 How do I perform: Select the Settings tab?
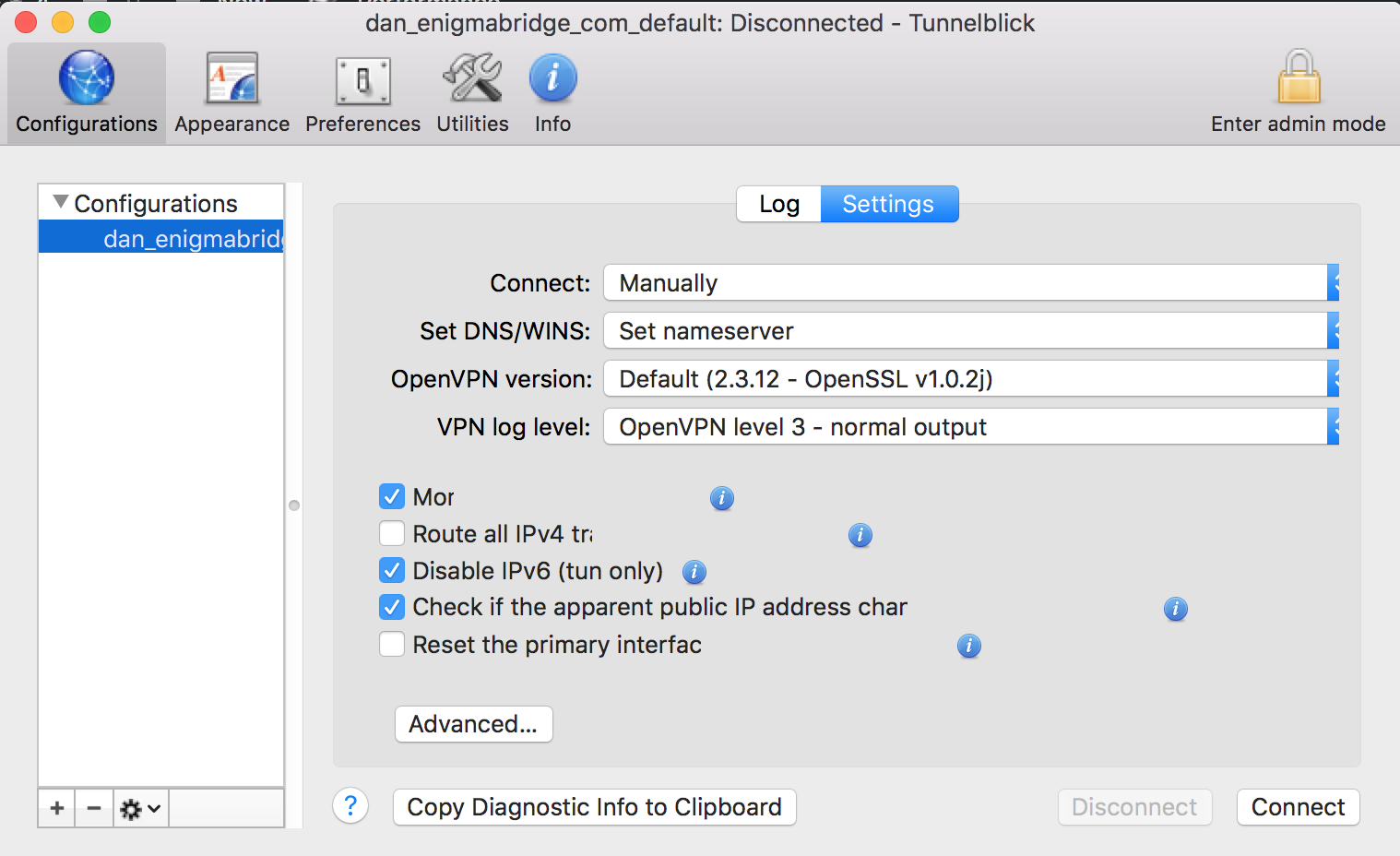888,204
